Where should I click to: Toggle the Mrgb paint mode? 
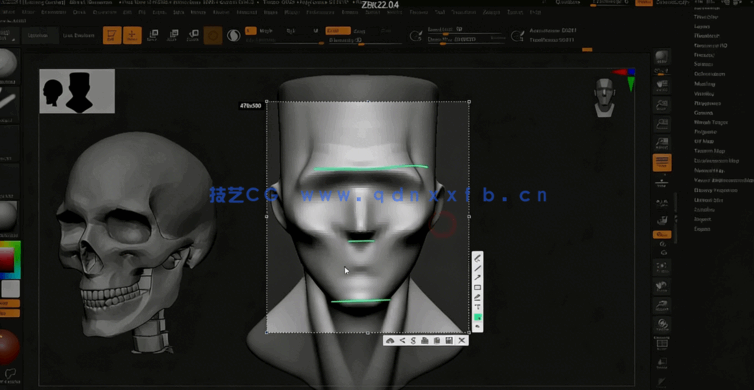coord(266,31)
